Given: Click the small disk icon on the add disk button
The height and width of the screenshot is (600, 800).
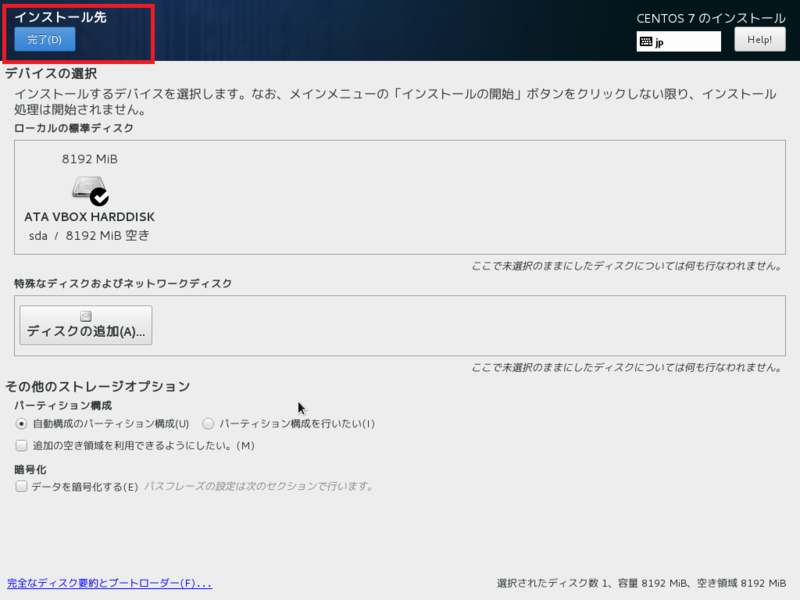Looking at the screenshot, I should coord(86,316).
